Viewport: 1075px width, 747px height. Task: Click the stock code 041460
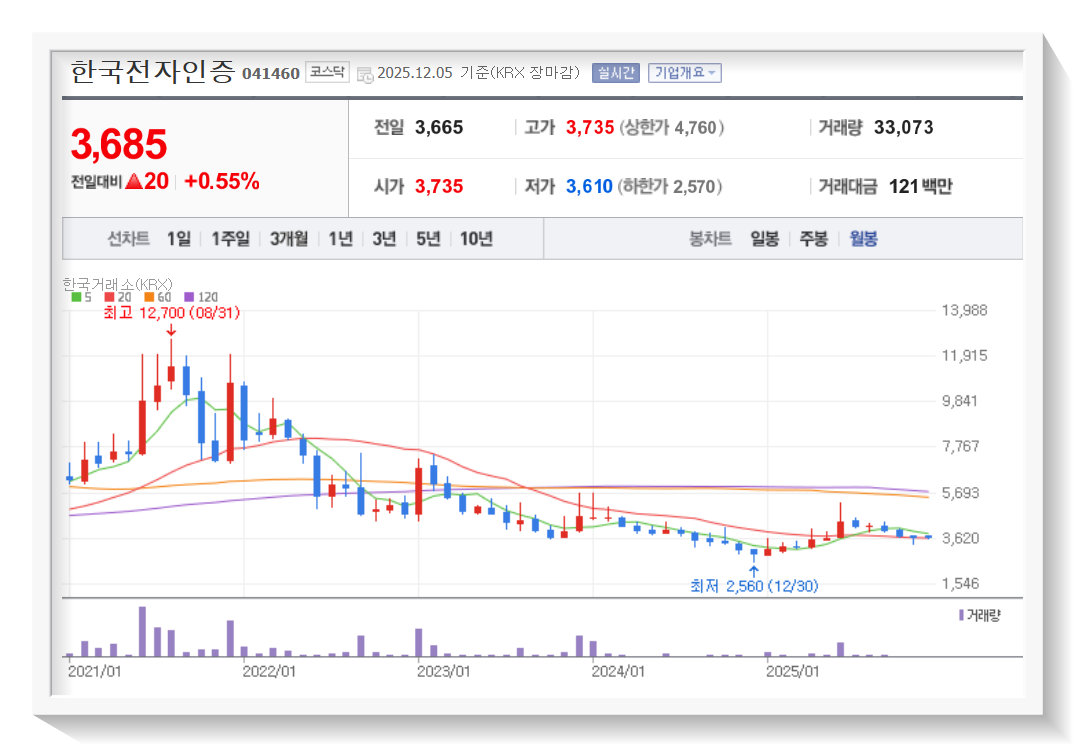[271, 73]
